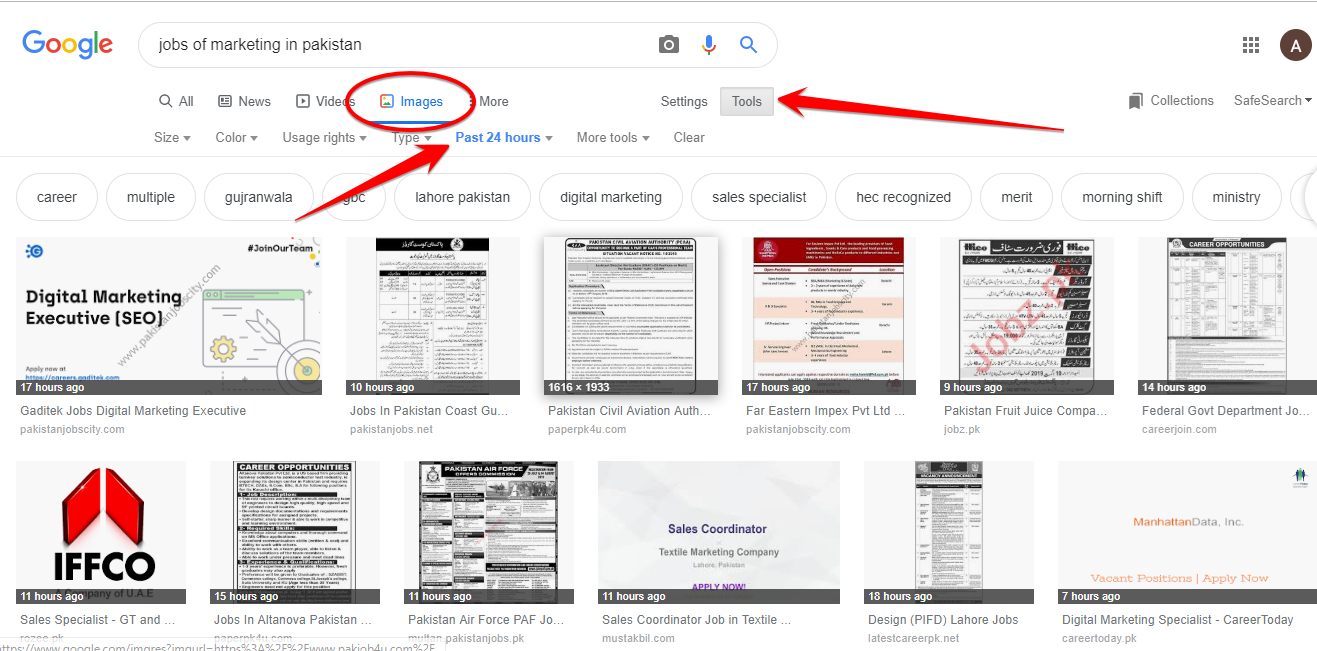Screen dimensions: 1317x651
Task: Switch to the News tab
Action: 244,101
